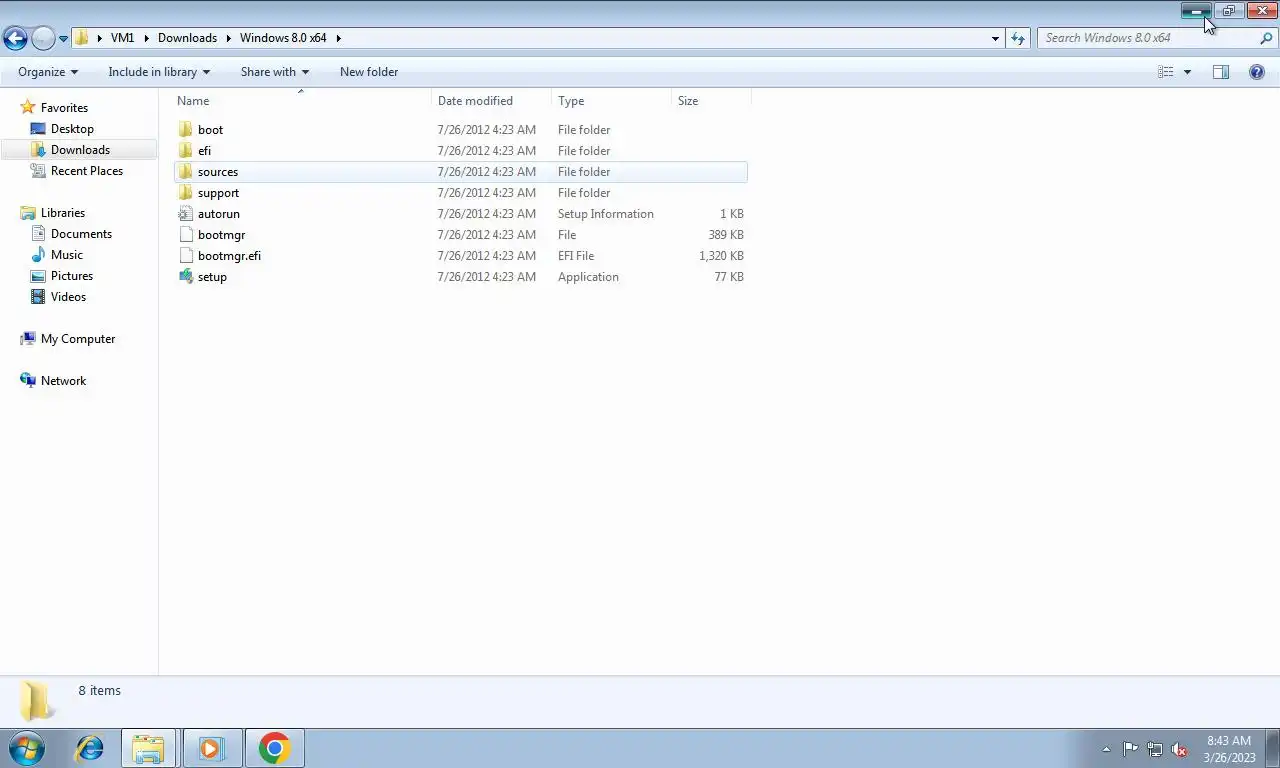Select the sources folder icon

click(185, 172)
